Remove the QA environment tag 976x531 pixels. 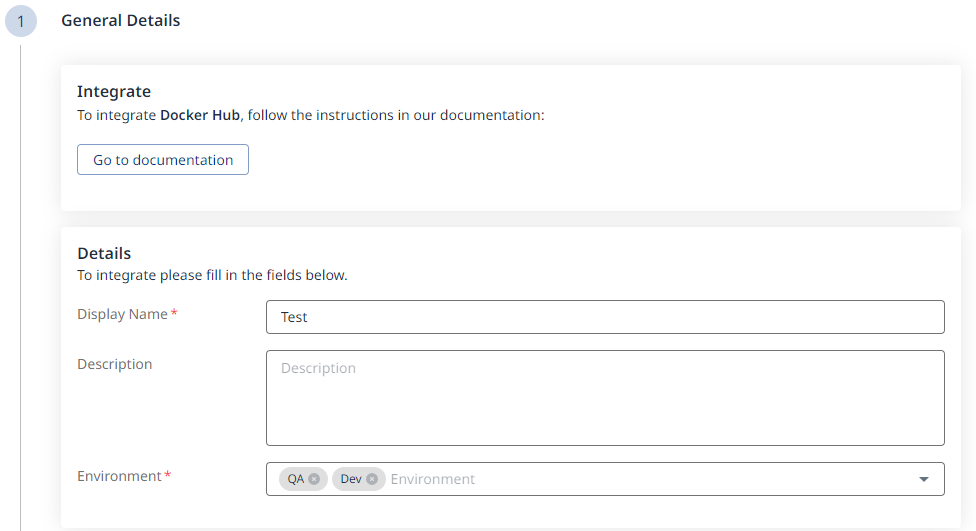314,479
